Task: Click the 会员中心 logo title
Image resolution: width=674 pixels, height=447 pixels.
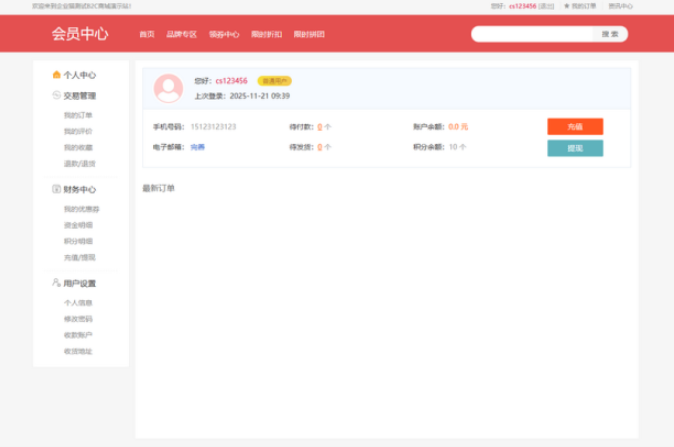Action: [x=80, y=34]
